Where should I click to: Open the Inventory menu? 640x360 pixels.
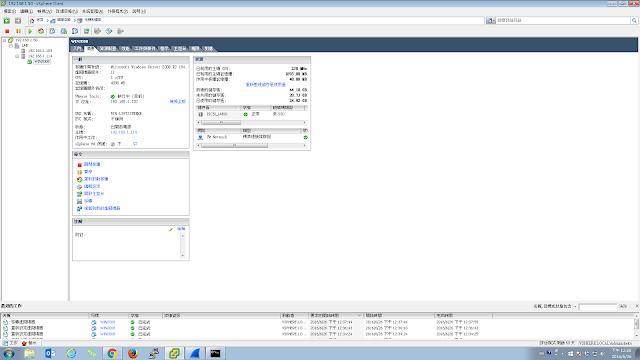66,11
